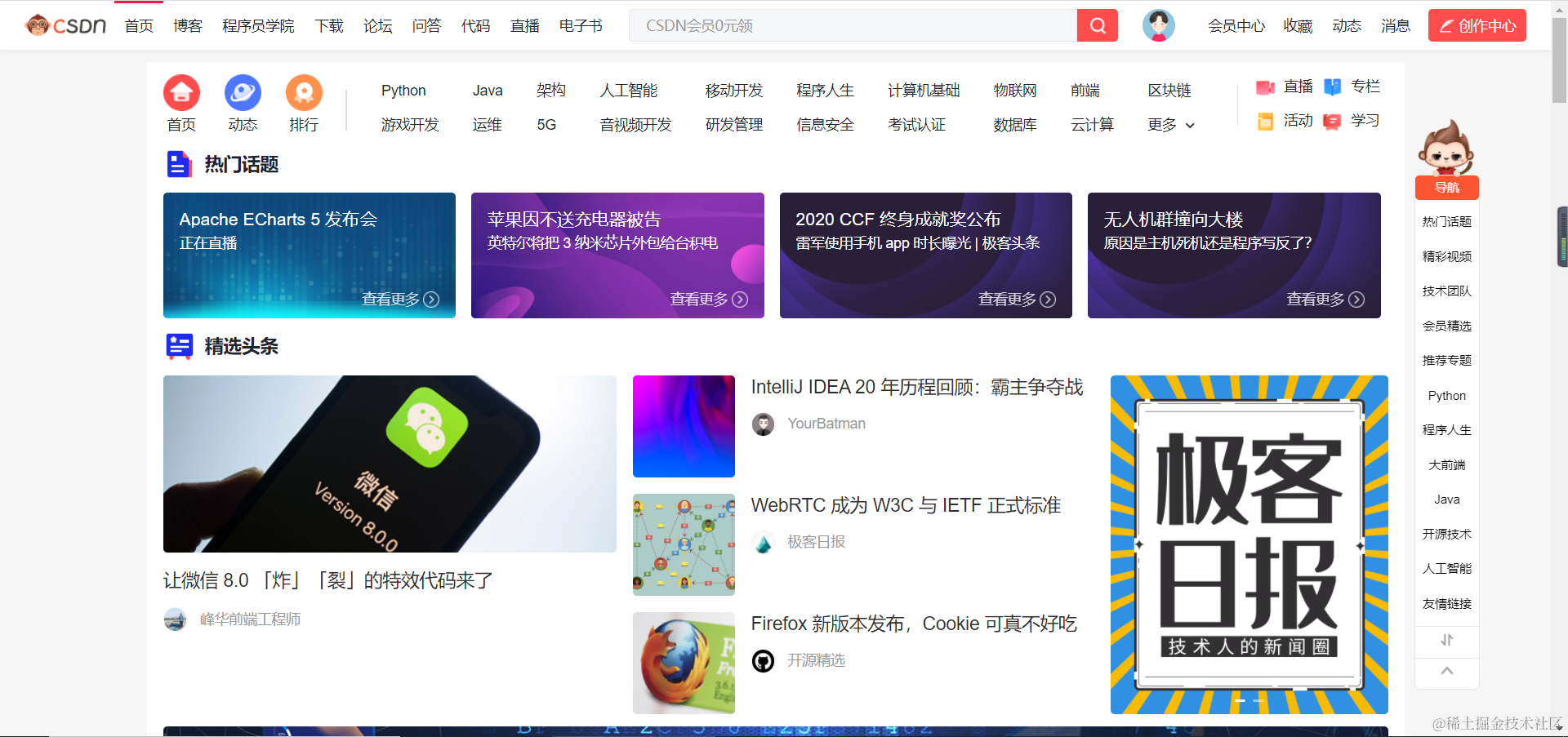Open 代码 in top navigation
The image size is (1568, 737).
click(x=476, y=26)
